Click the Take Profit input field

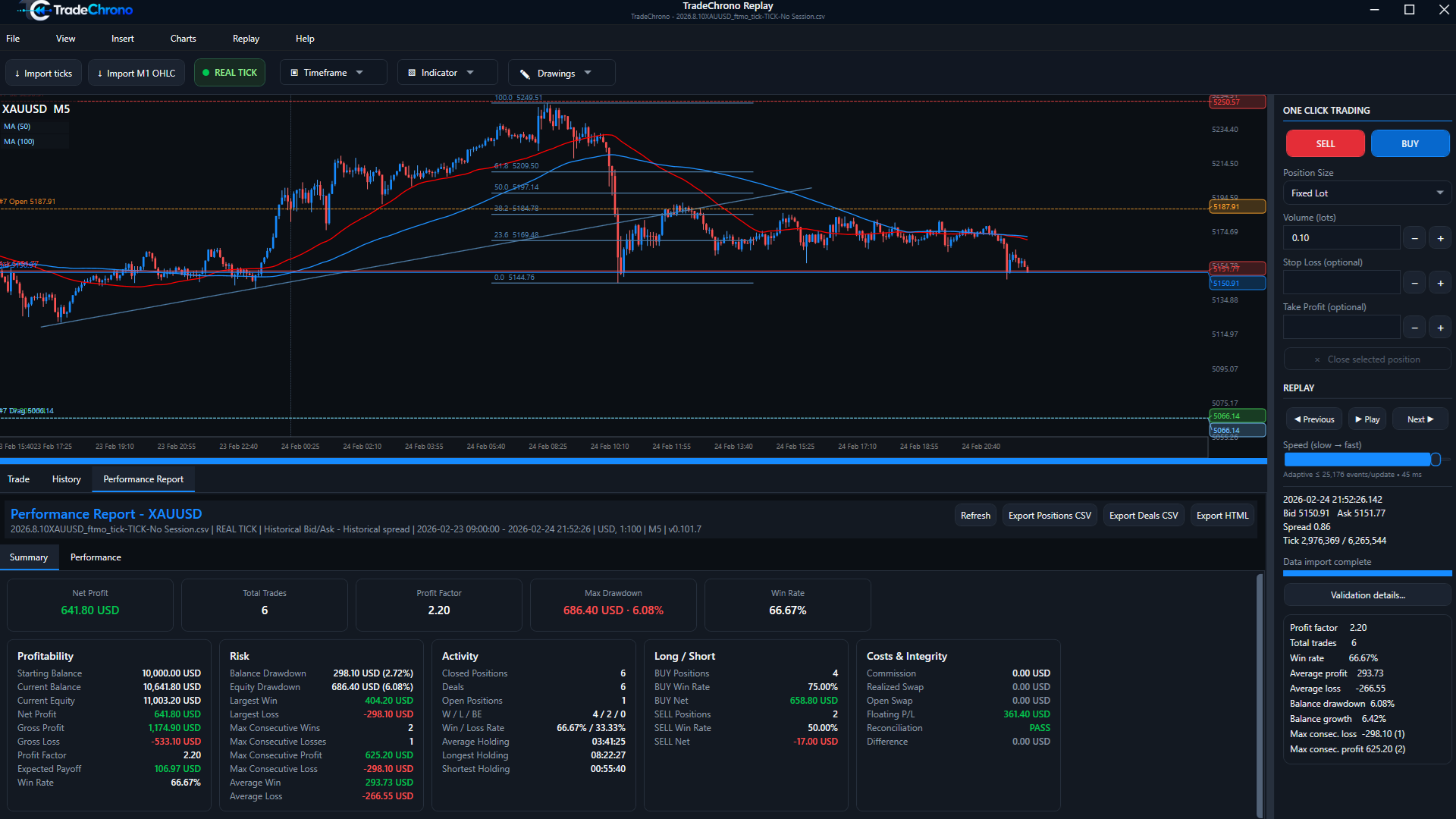pos(1341,328)
